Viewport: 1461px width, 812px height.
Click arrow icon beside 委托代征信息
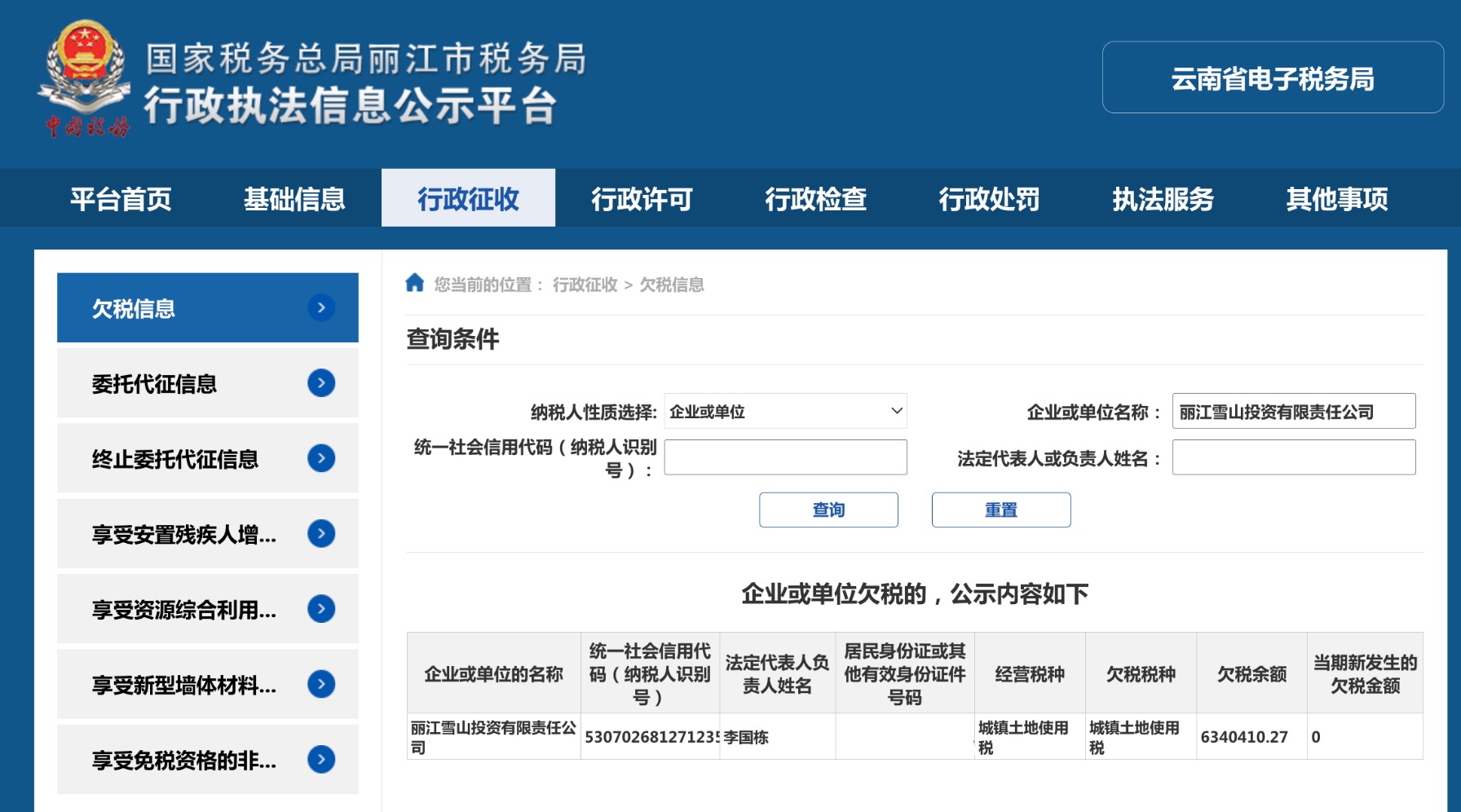point(321,383)
